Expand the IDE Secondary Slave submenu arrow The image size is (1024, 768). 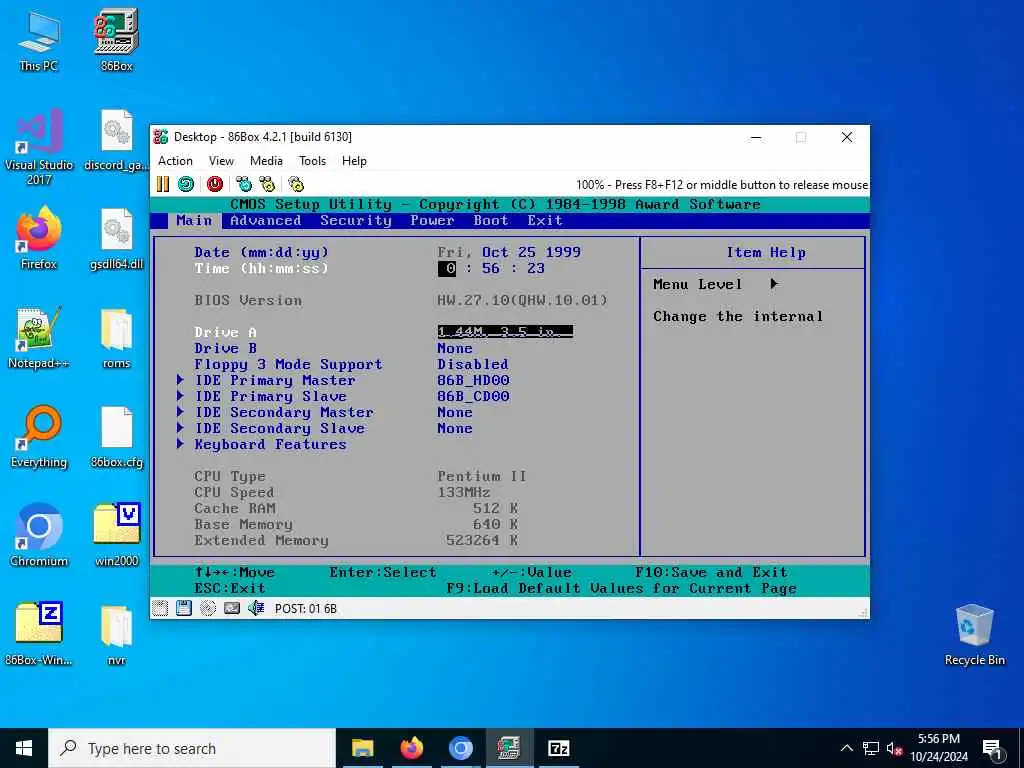[180, 428]
